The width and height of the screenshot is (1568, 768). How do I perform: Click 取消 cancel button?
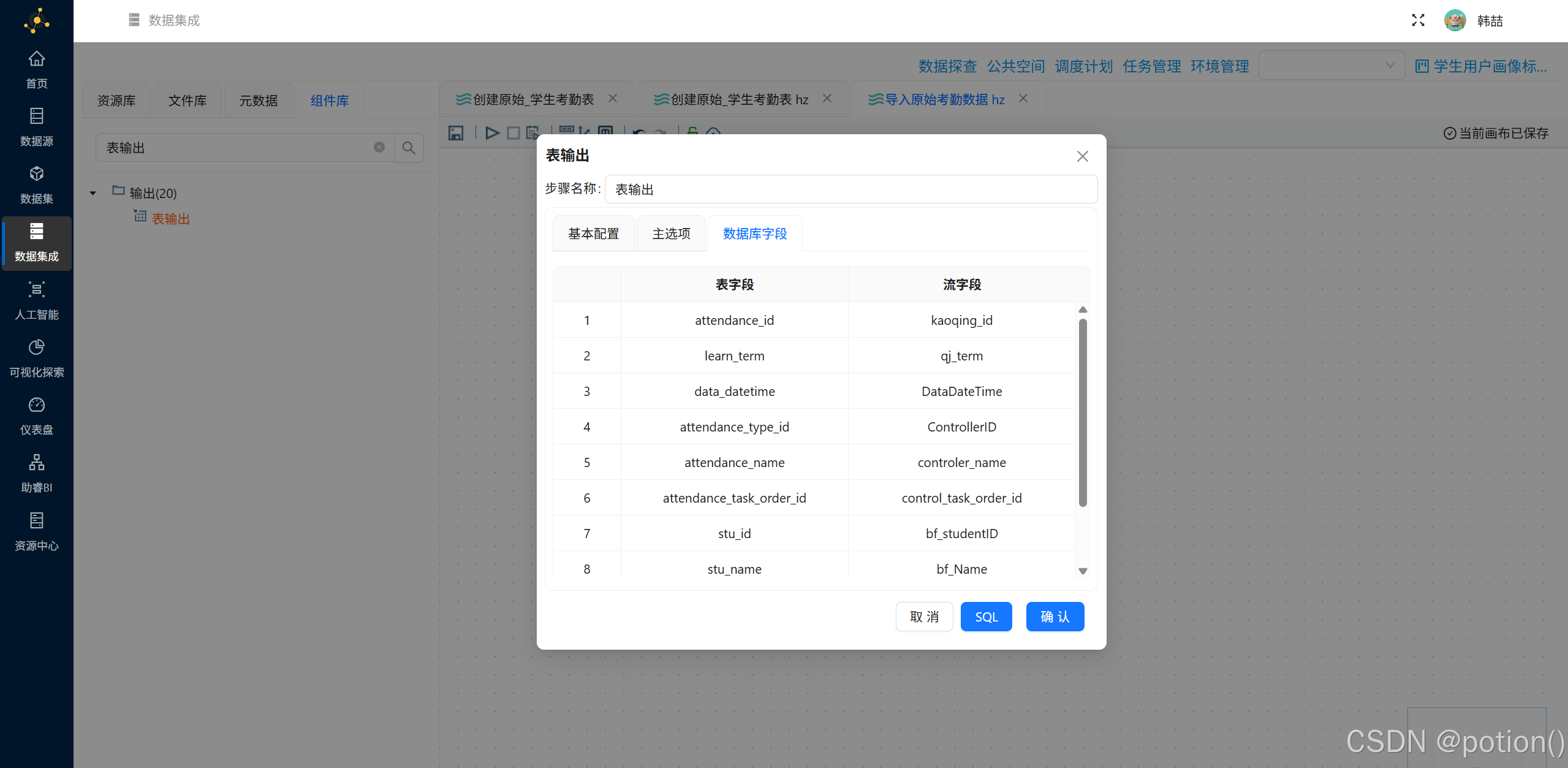tap(924, 617)
